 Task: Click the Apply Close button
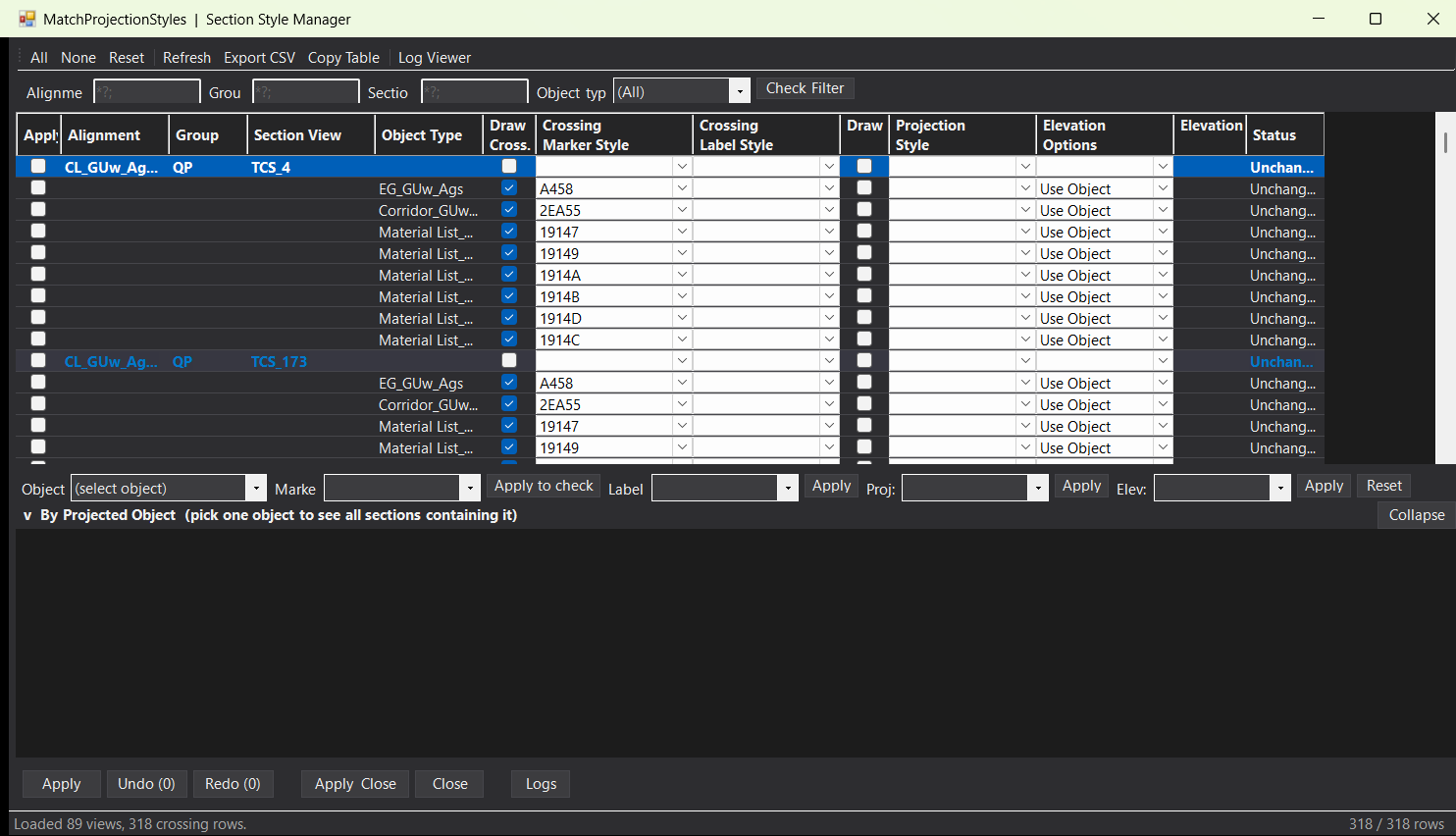355,784
